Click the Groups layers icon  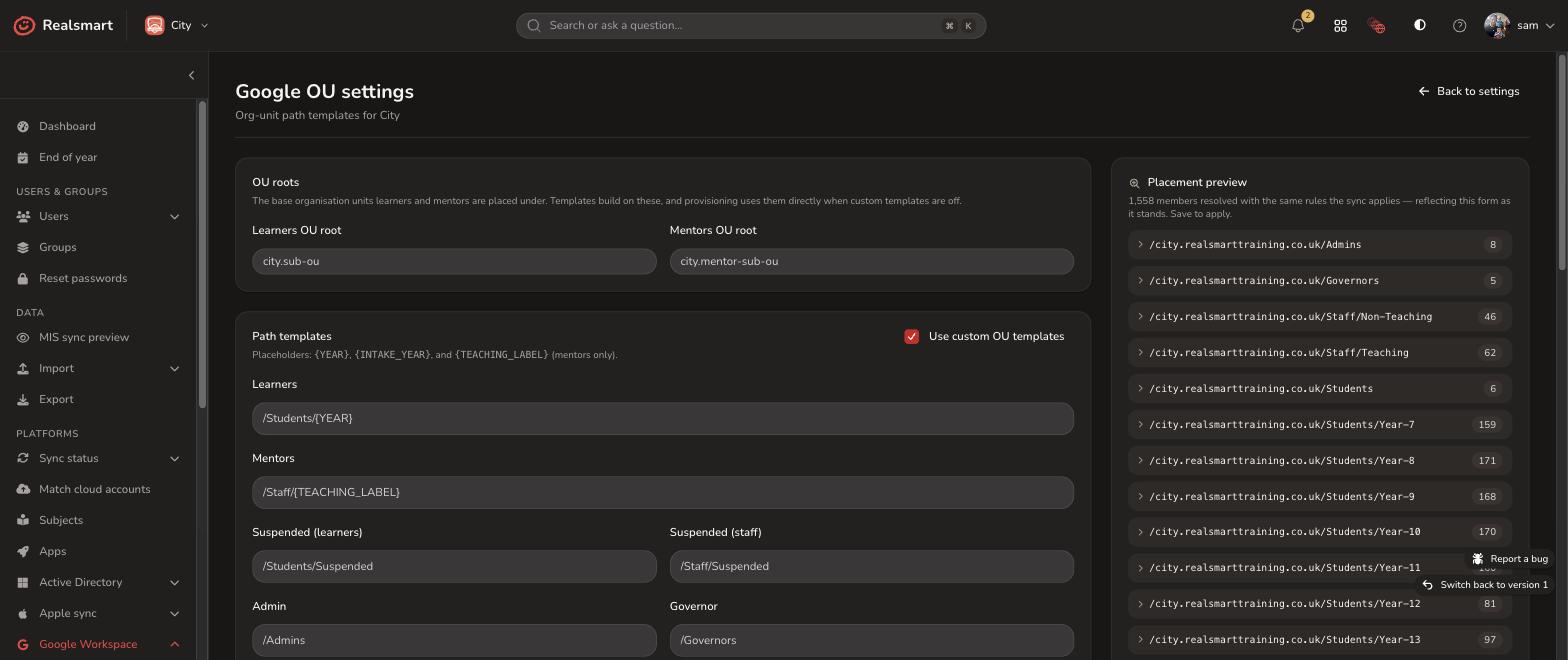coord(23,247)
